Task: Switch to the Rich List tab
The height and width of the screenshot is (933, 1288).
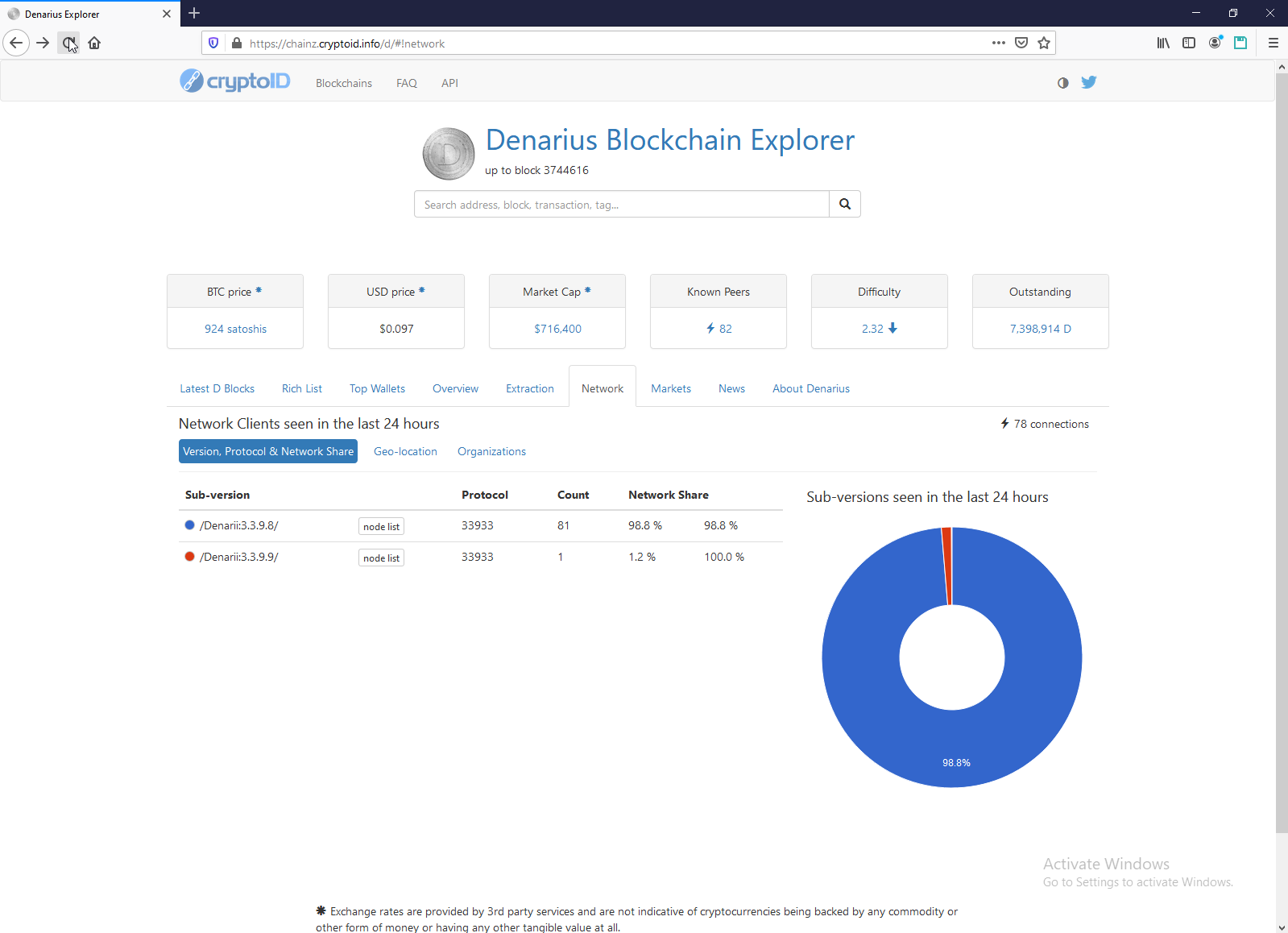Action: click(x=302, y=388)
